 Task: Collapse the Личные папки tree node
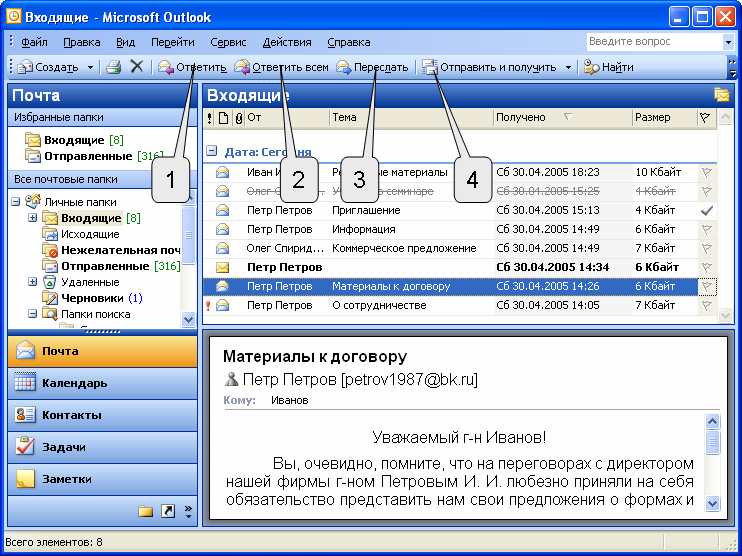click(16, 202)
